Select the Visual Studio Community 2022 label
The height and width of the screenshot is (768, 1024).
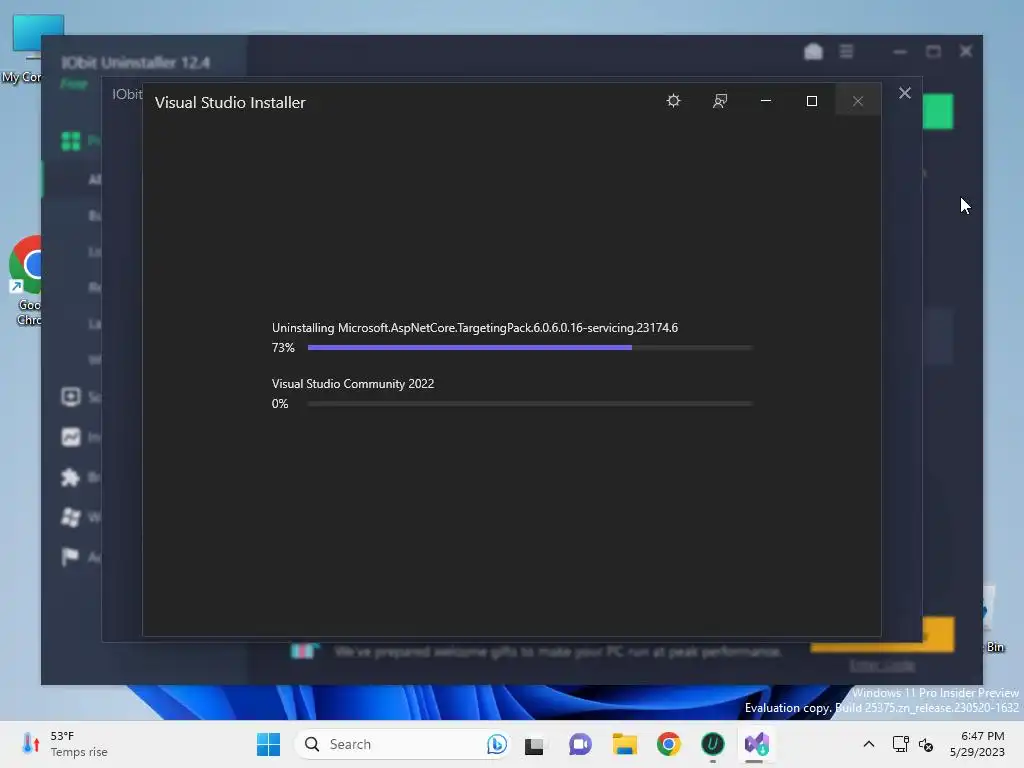tap(353, 384)
